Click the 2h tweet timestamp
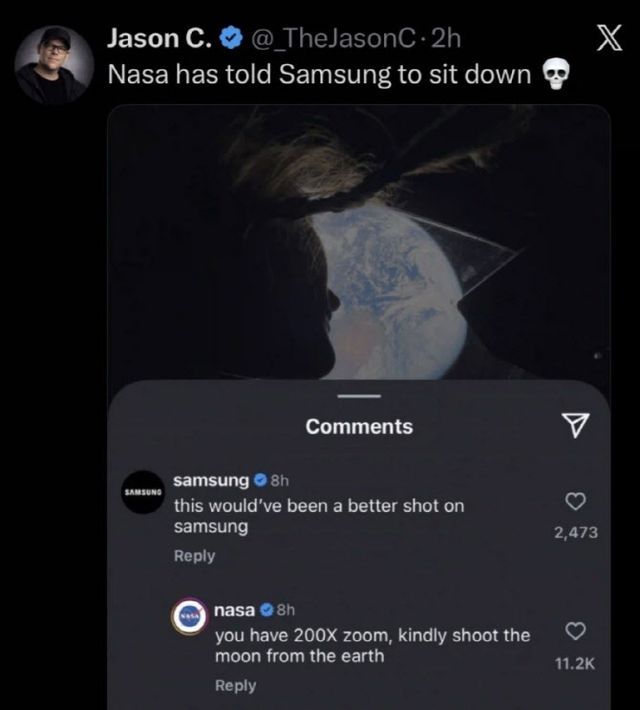Screen dimensions: 640x710 tap(443, 39)
